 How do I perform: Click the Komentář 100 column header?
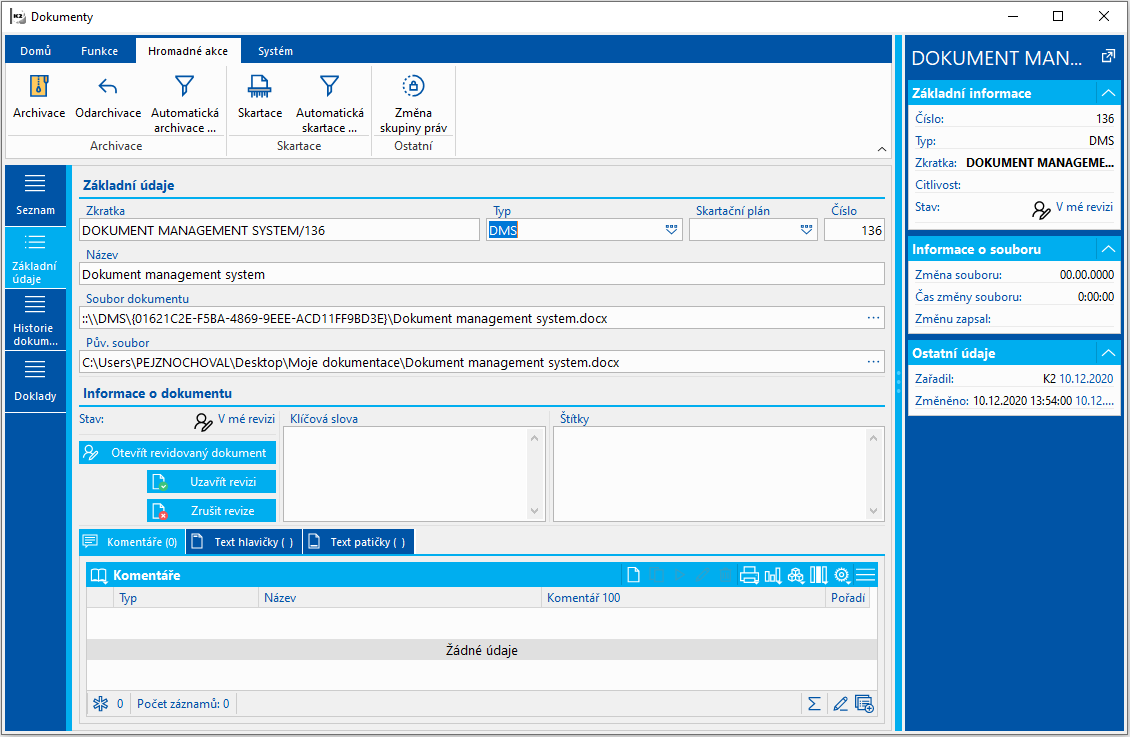pyautogui.click(x=683, y=598)
